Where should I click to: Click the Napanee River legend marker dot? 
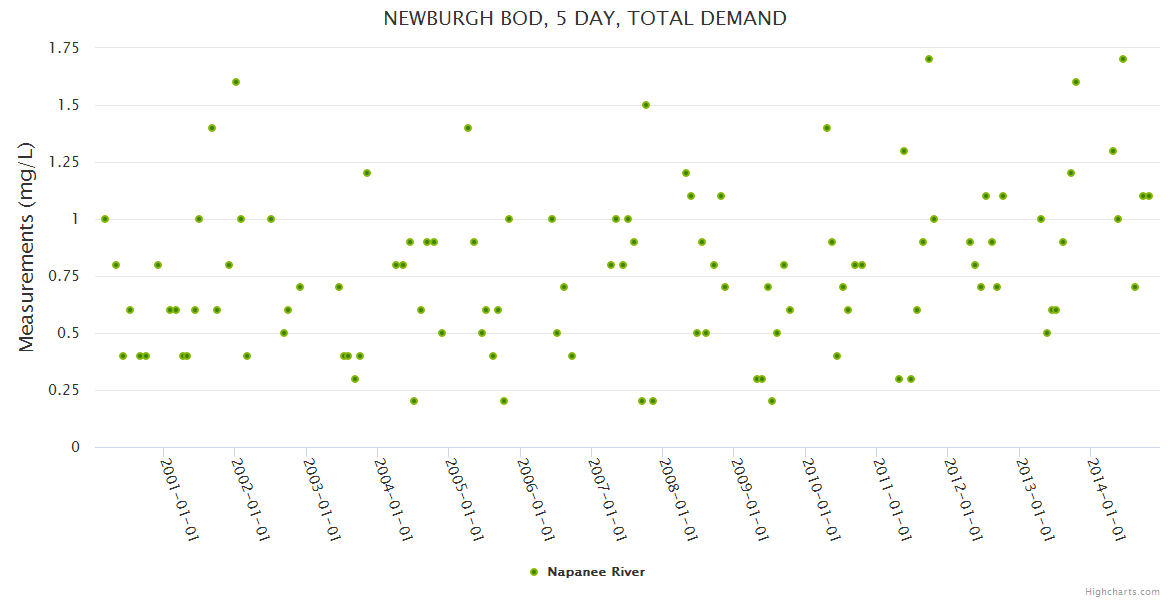(x=533, y=572)
